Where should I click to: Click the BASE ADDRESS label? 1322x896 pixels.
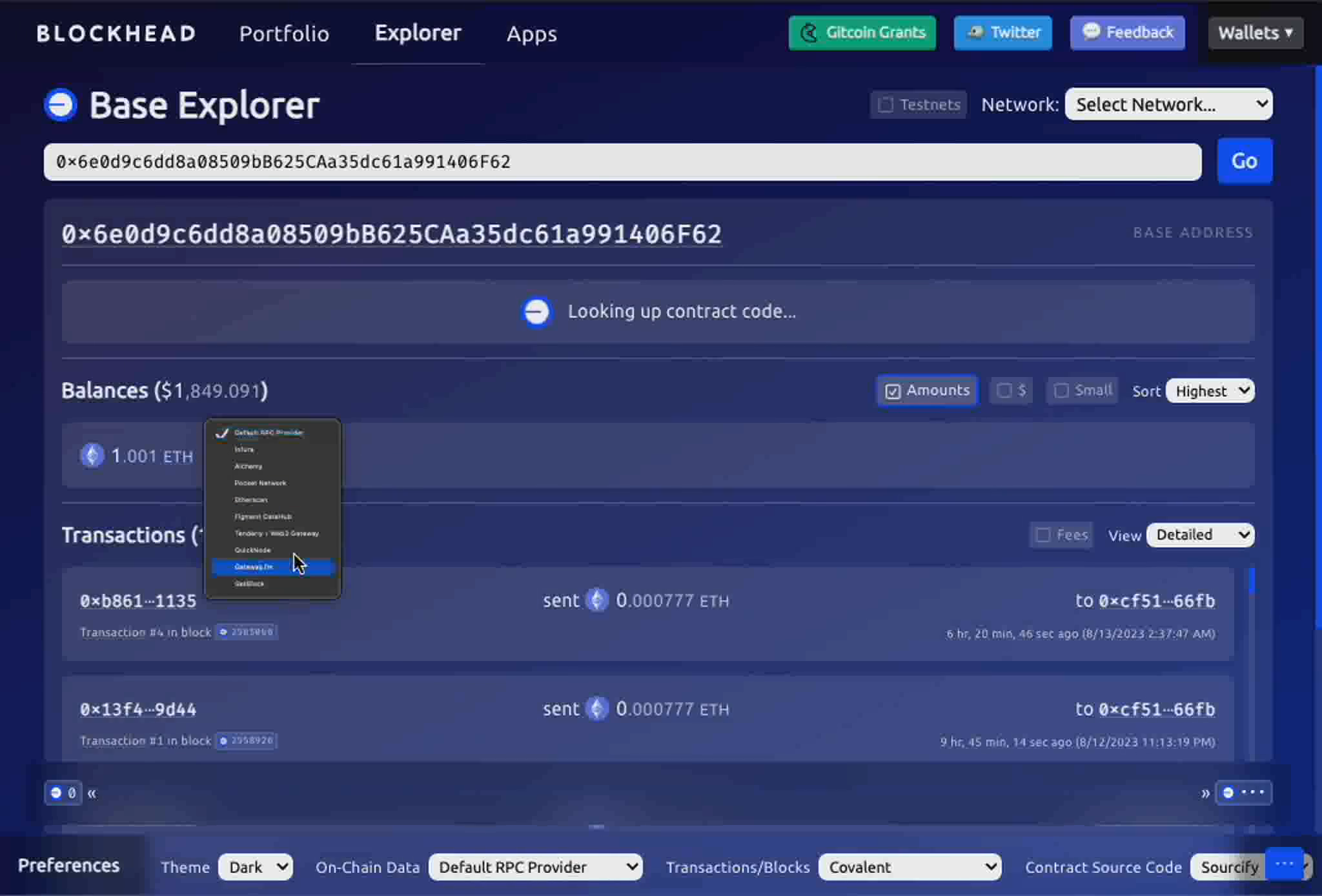click(1193, 232)
